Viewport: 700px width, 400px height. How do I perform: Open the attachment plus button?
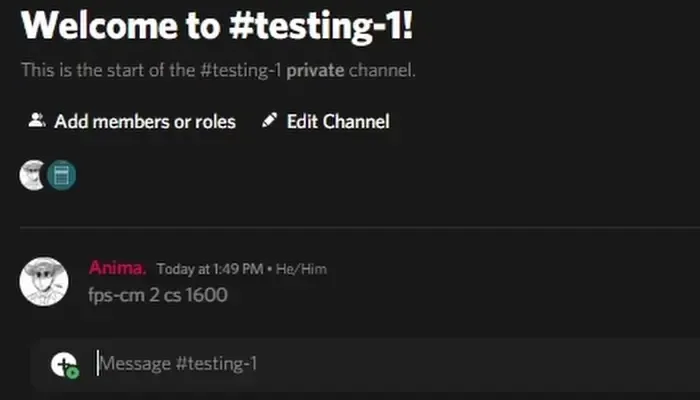click(64, 365)
